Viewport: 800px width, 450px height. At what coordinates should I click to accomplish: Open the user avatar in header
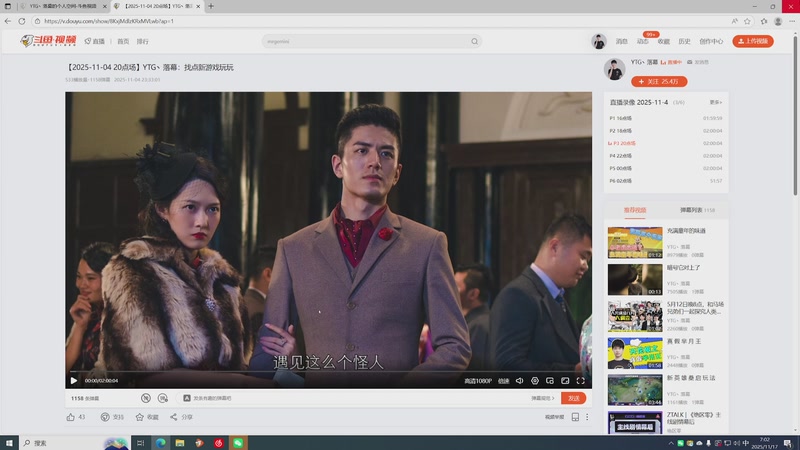tap(598, 41)
